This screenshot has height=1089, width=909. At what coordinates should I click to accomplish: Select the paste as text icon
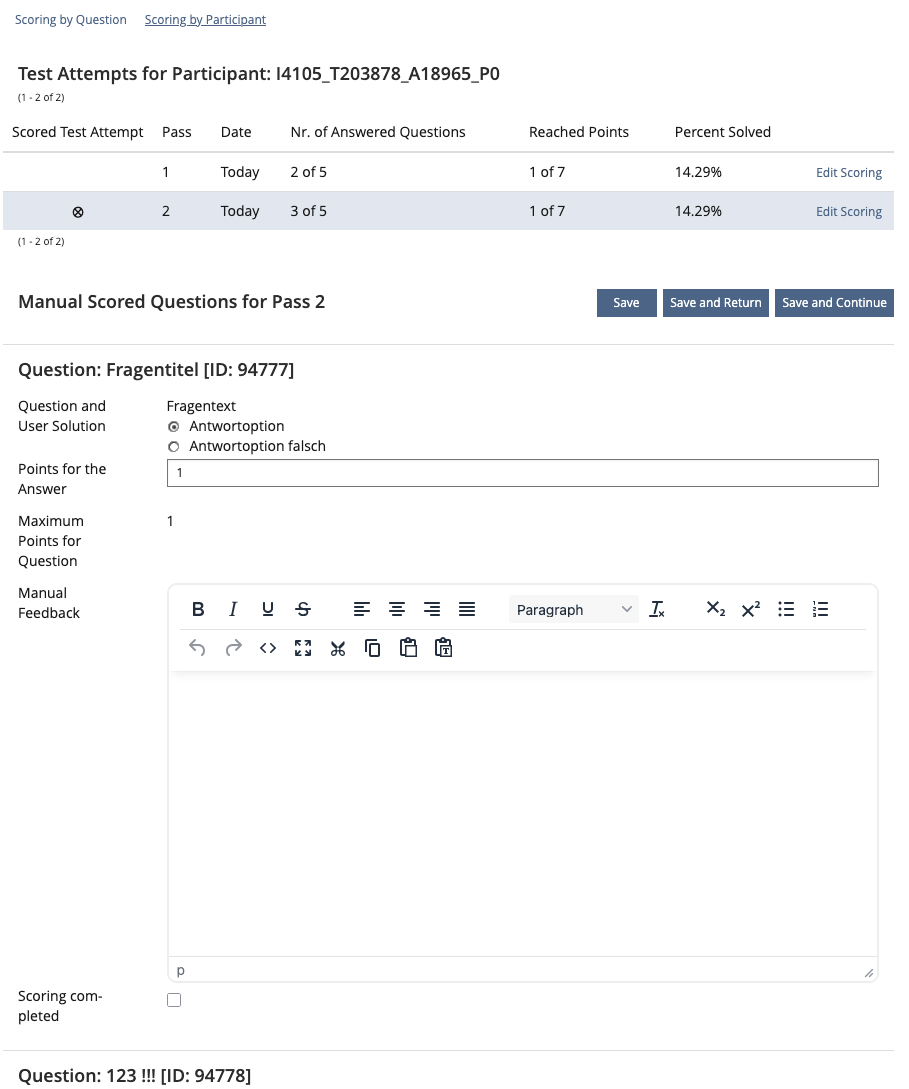(443, 647)
